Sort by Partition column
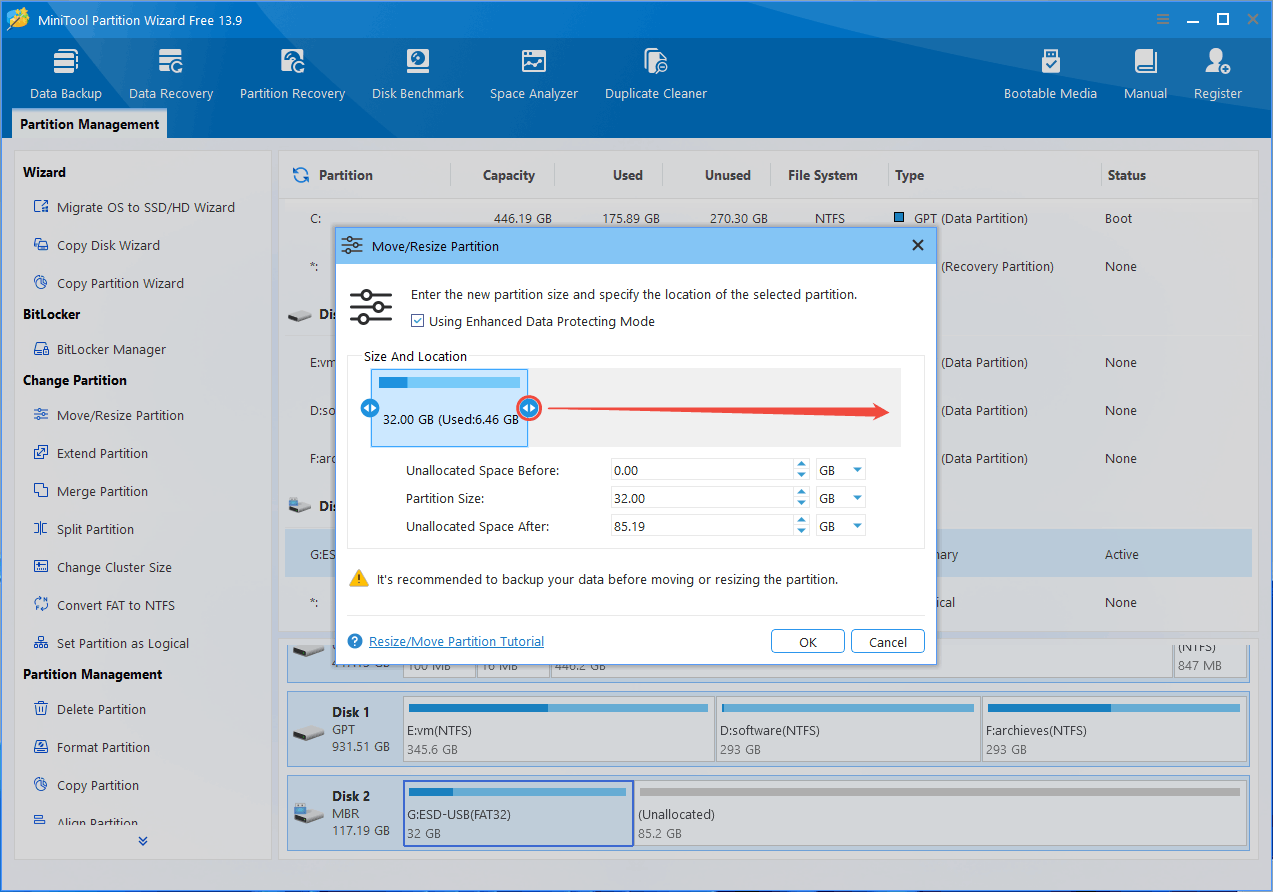 tap(345, 175)
